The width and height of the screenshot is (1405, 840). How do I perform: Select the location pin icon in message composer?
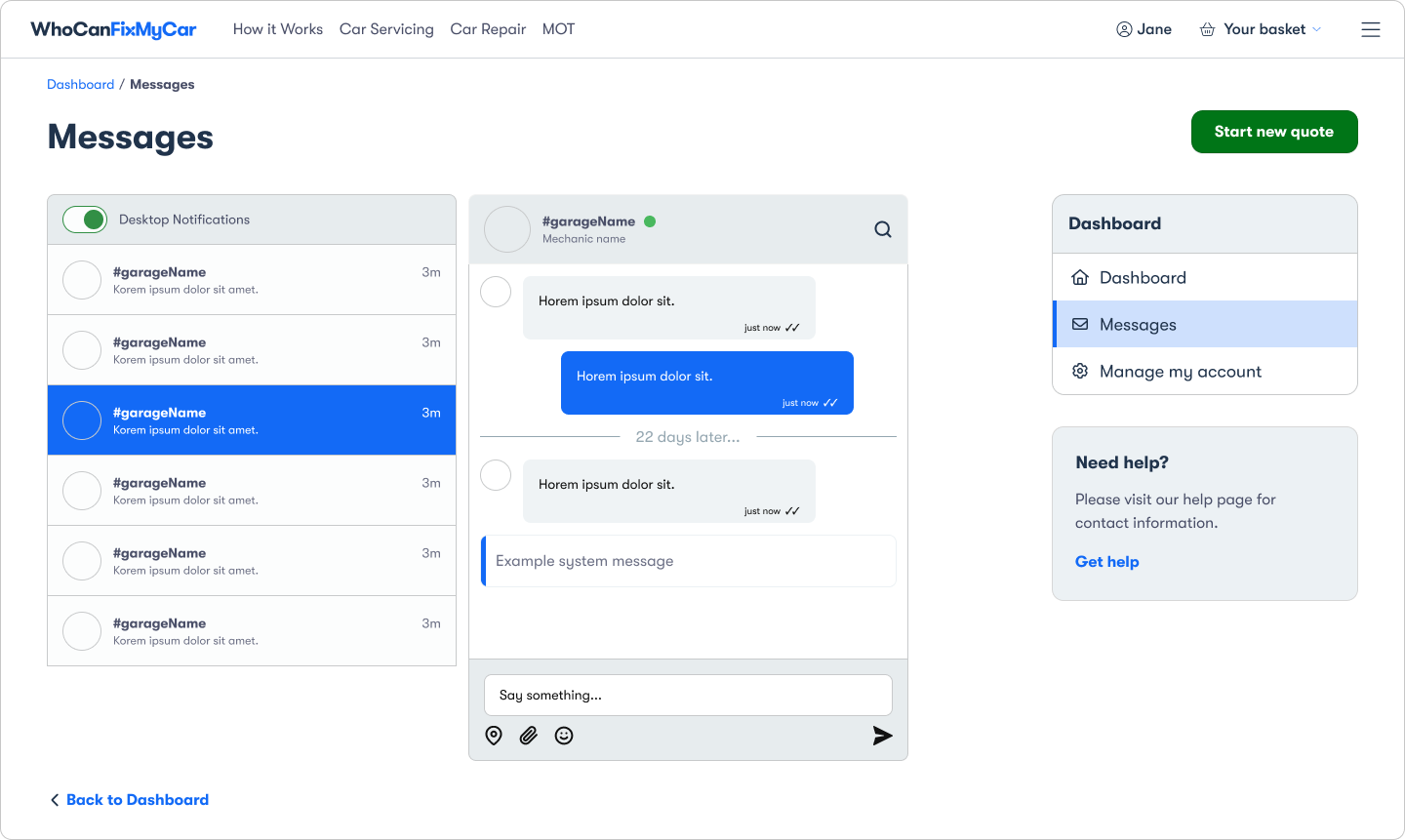pos(494,735)
